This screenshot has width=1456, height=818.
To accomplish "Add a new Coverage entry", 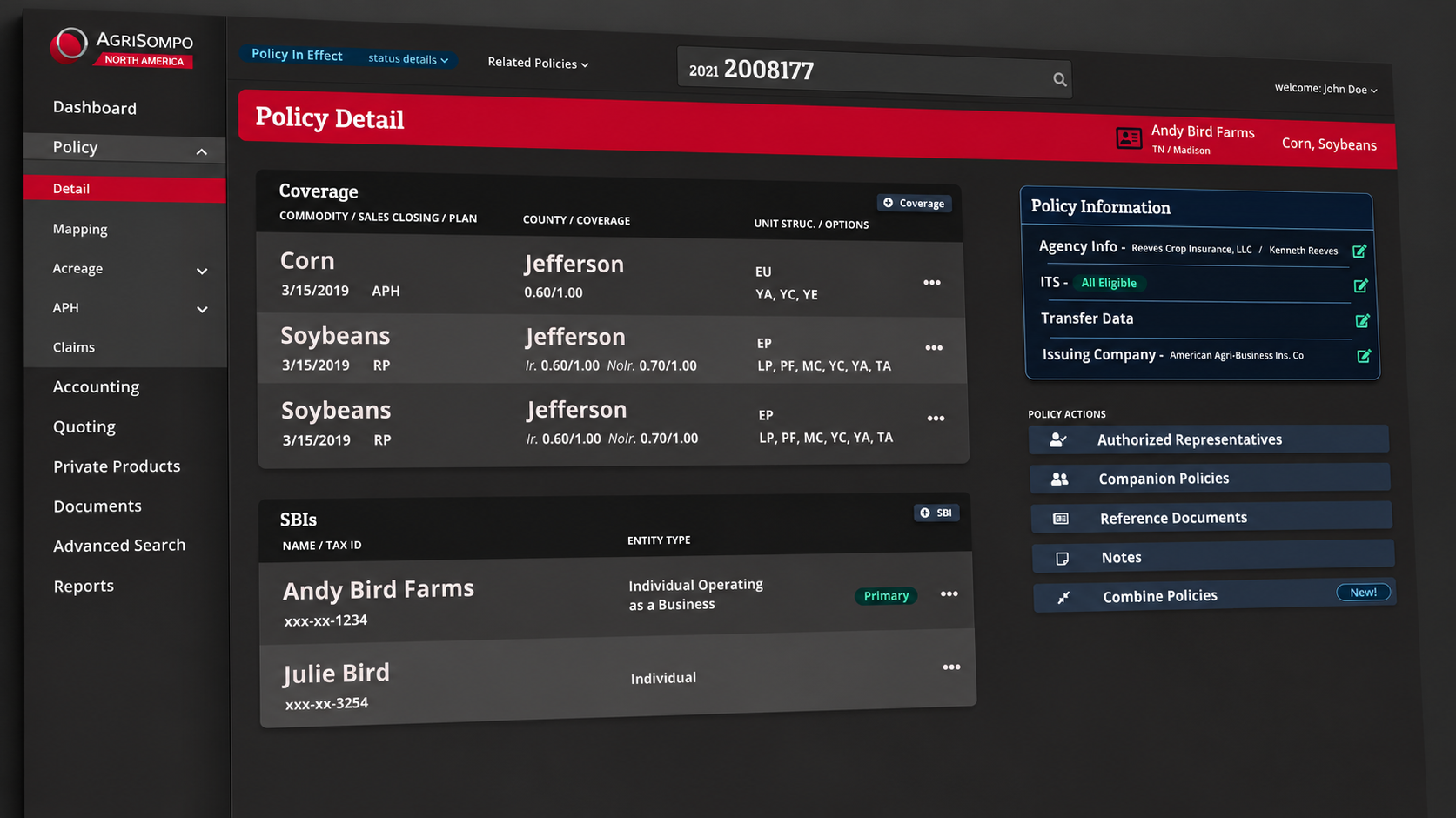I will coord(914,203).
